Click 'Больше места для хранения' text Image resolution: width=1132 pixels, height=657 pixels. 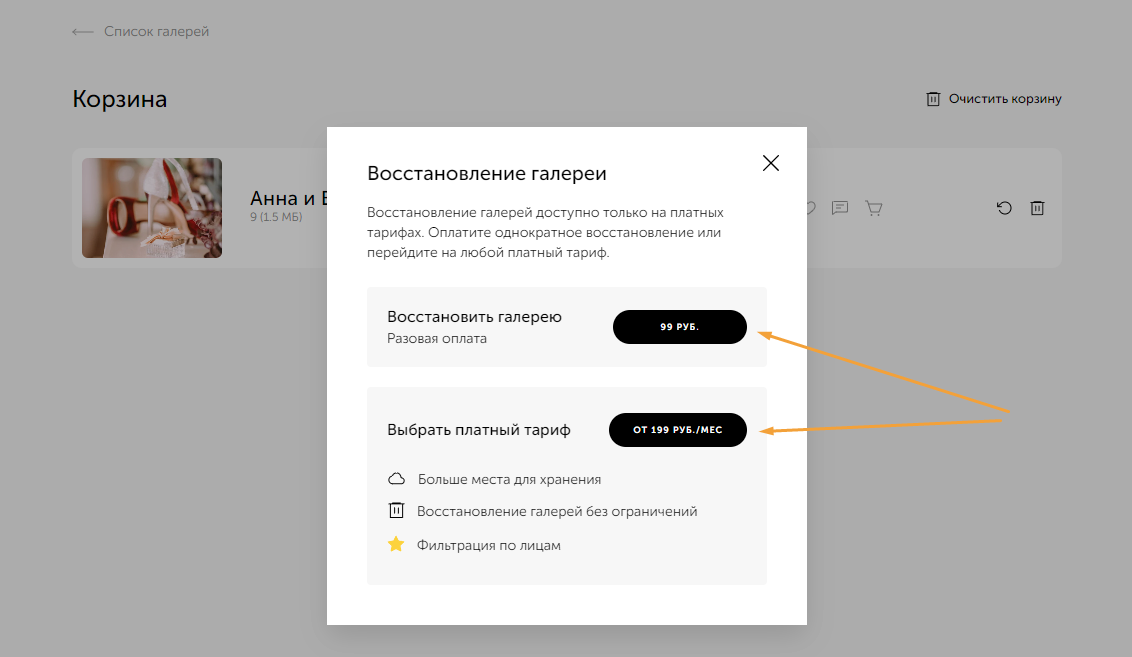tap(510, 479)
